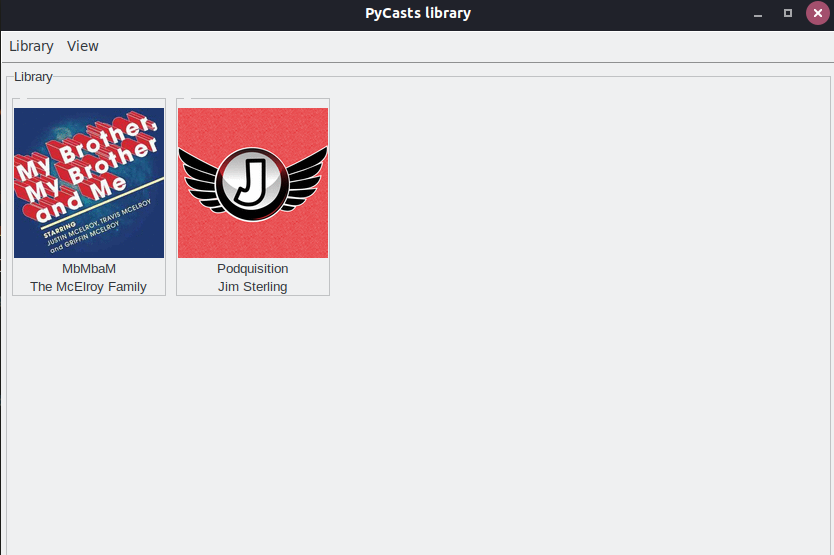The image size is (834, 555).
Task: Maximize the PyCasts library window
Action: pos(788,13)
